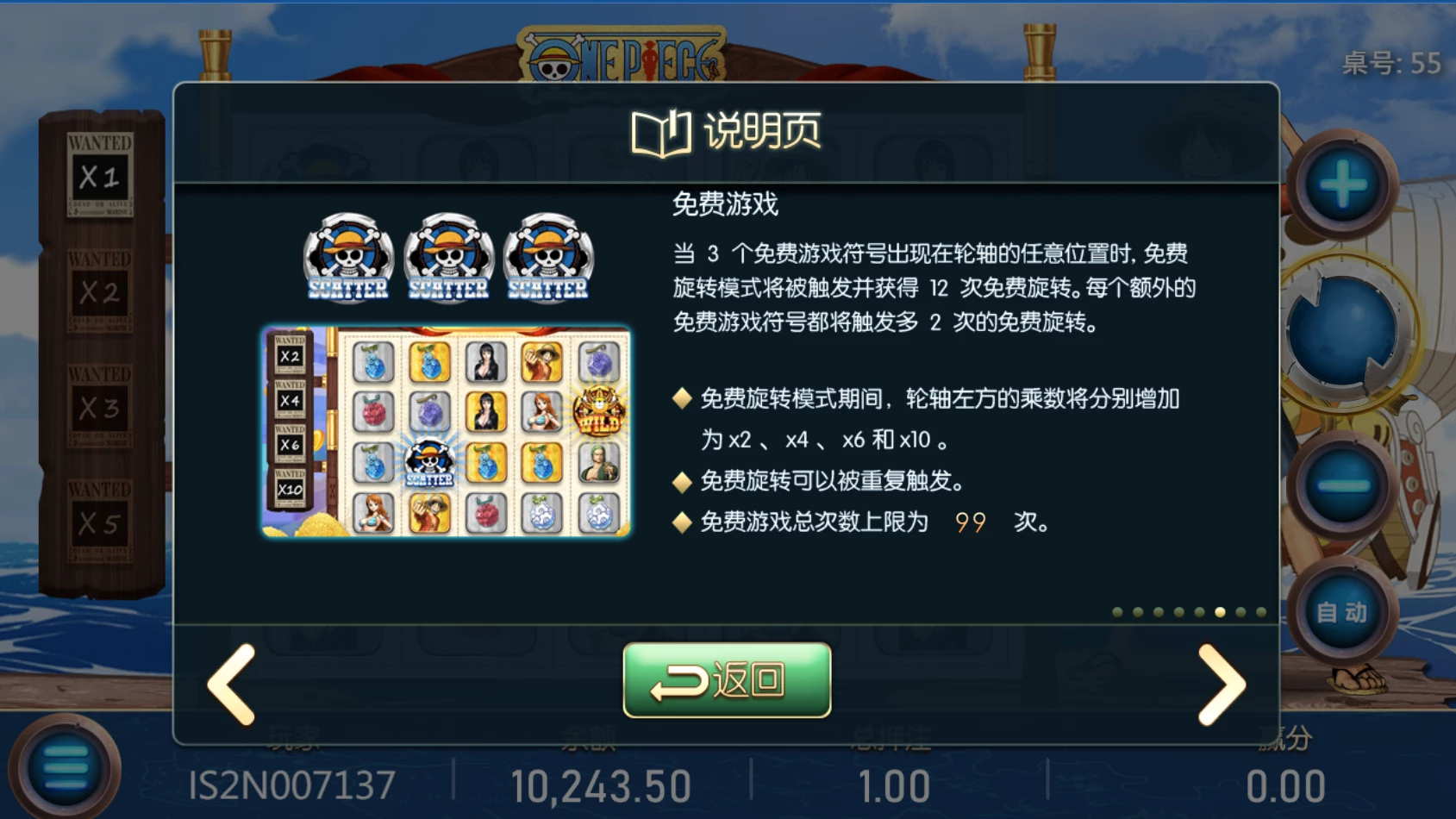Viewport: 1456px width, 819px height.
Task: Click the total bet value 1.00
Action: tap(894, 786)
